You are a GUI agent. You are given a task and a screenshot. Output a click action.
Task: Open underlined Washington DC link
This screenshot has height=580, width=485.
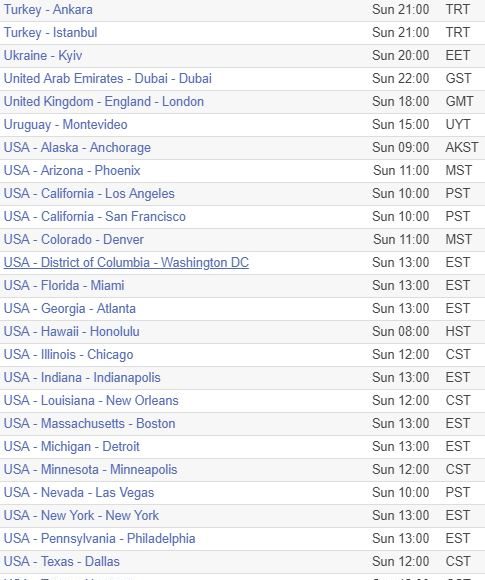point(126,262)
